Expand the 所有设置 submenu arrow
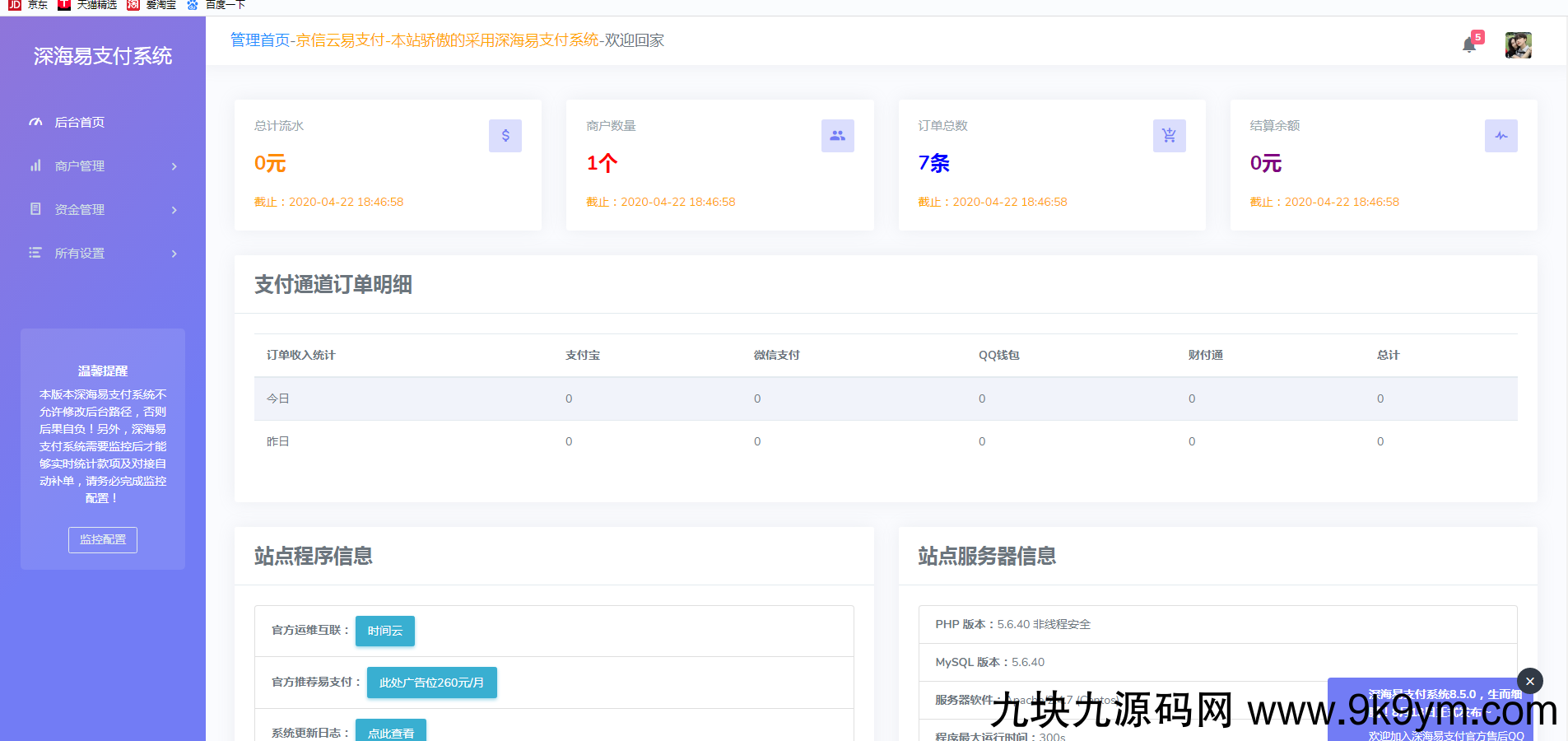The image size is (1568, 741). tap(174, 254)
